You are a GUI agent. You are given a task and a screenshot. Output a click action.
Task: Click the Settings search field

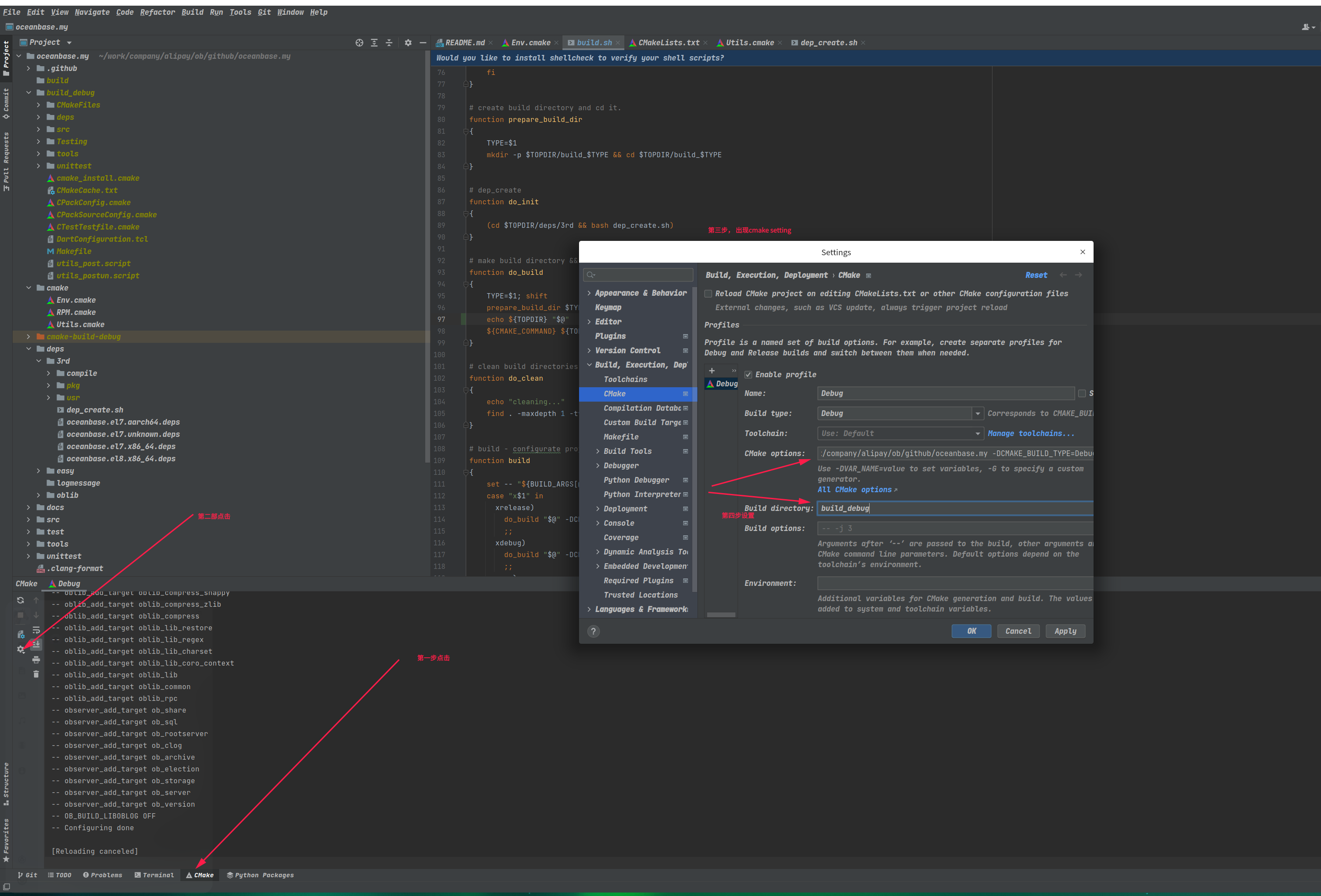click(x=638, y=275)
